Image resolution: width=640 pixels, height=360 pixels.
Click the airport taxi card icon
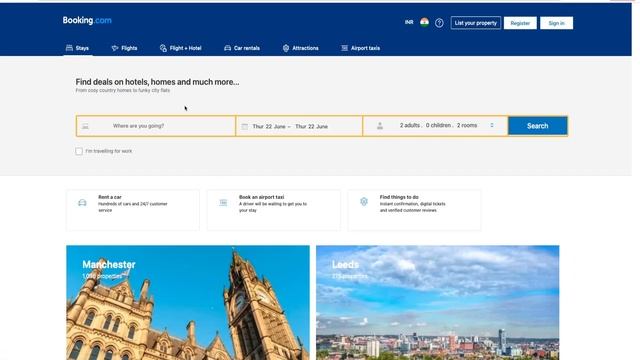[x=223, y=202]
